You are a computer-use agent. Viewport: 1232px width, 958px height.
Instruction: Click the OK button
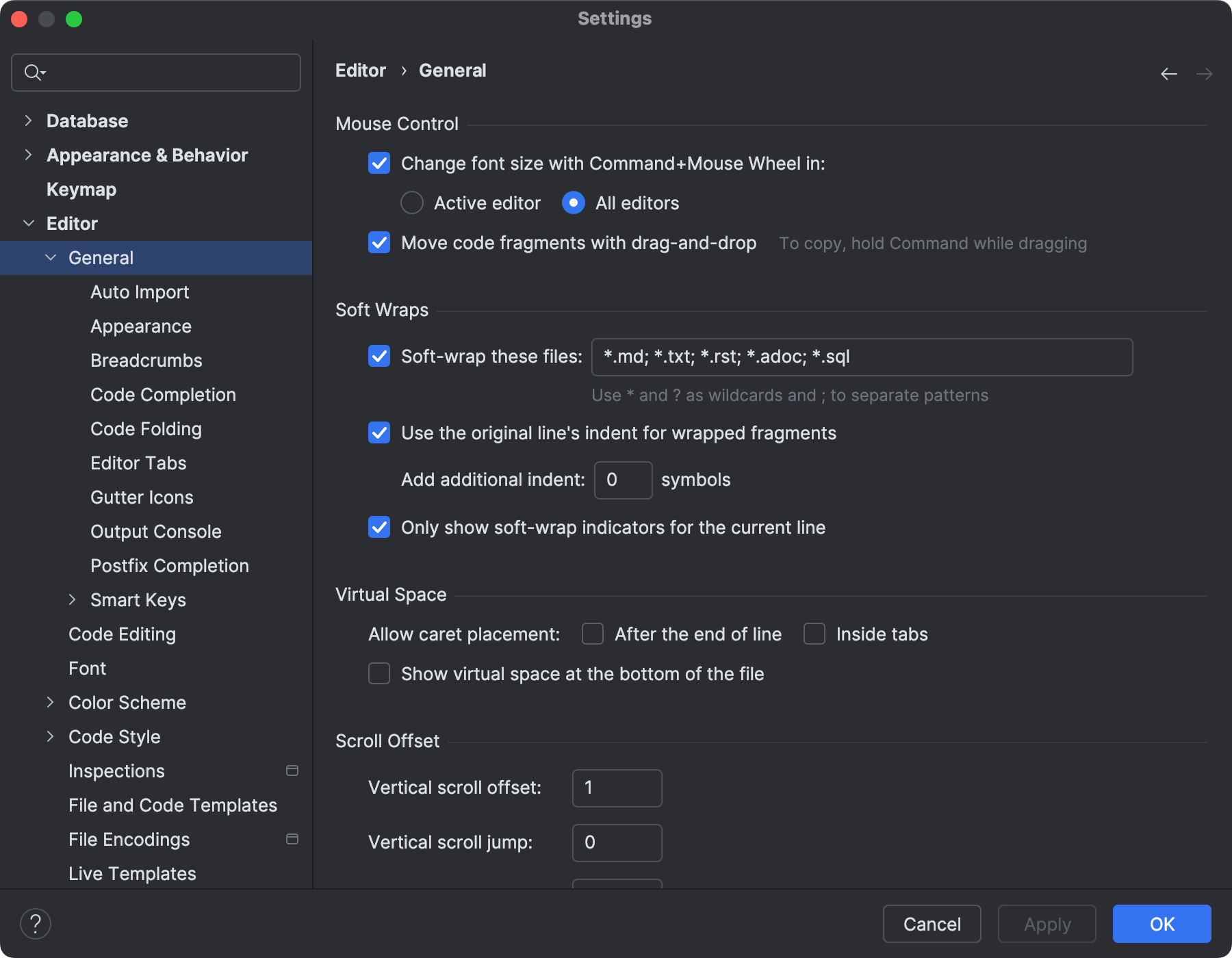[x=1161, y=924]
